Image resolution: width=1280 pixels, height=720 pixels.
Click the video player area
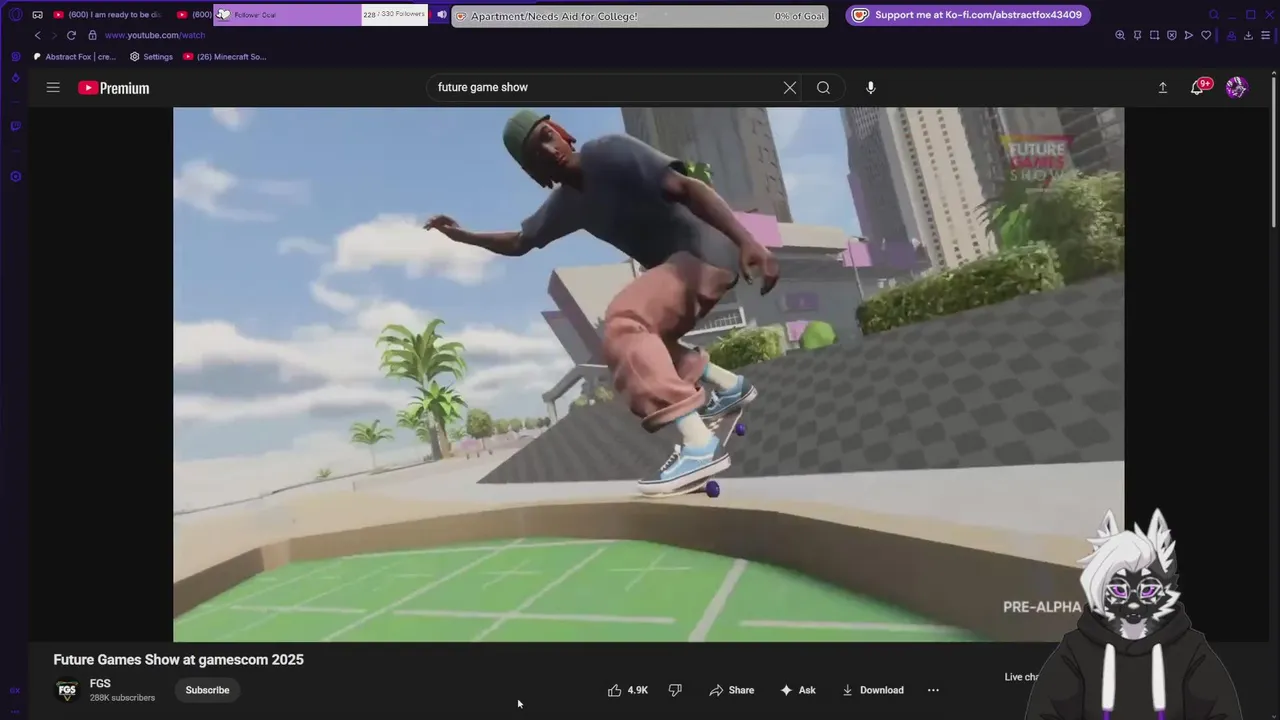point(648,374)
